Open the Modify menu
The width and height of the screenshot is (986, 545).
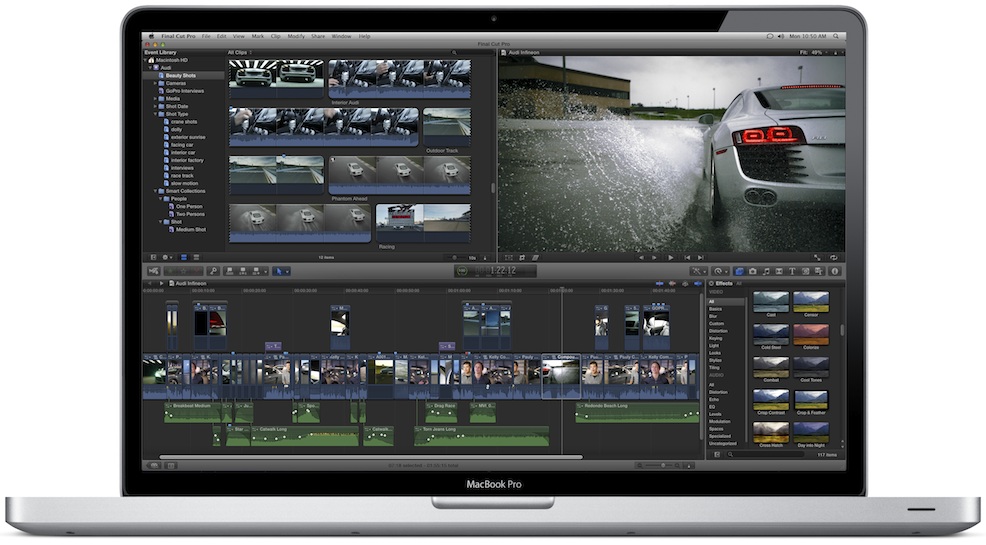pyautogui.click(x=296, y=36)
